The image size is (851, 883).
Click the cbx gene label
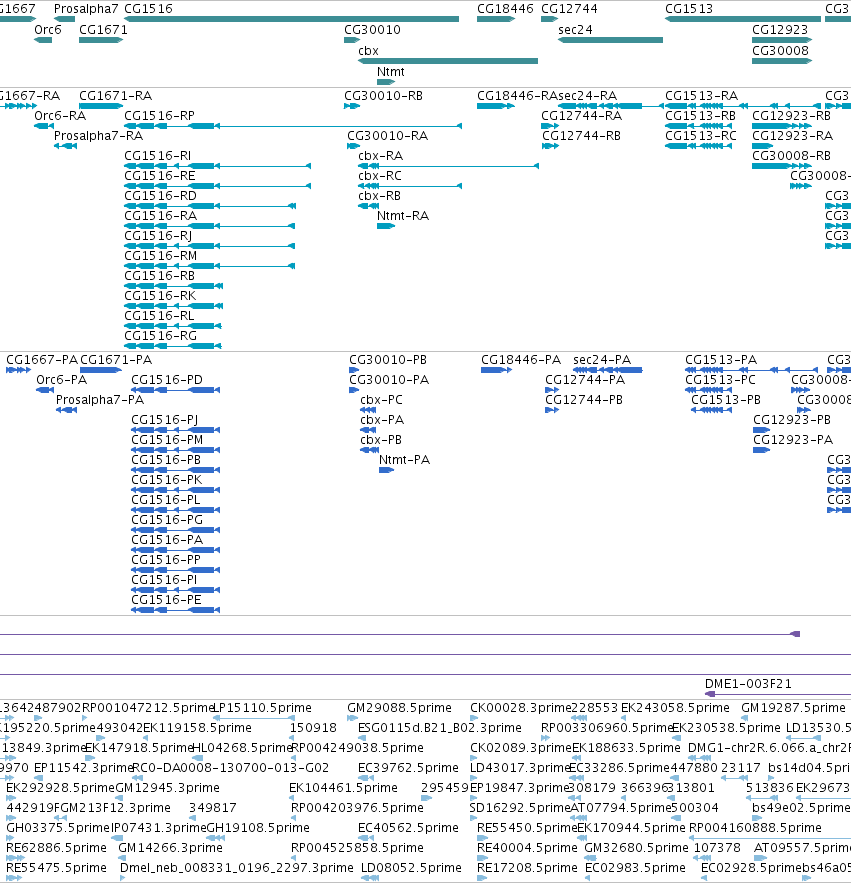(368, 51)
